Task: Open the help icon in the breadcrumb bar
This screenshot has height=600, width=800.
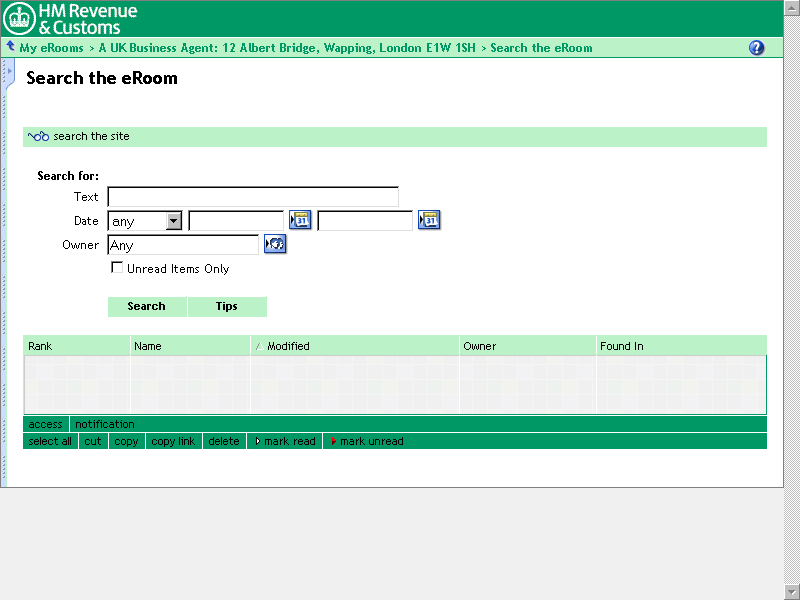Action: coord(756,48)
